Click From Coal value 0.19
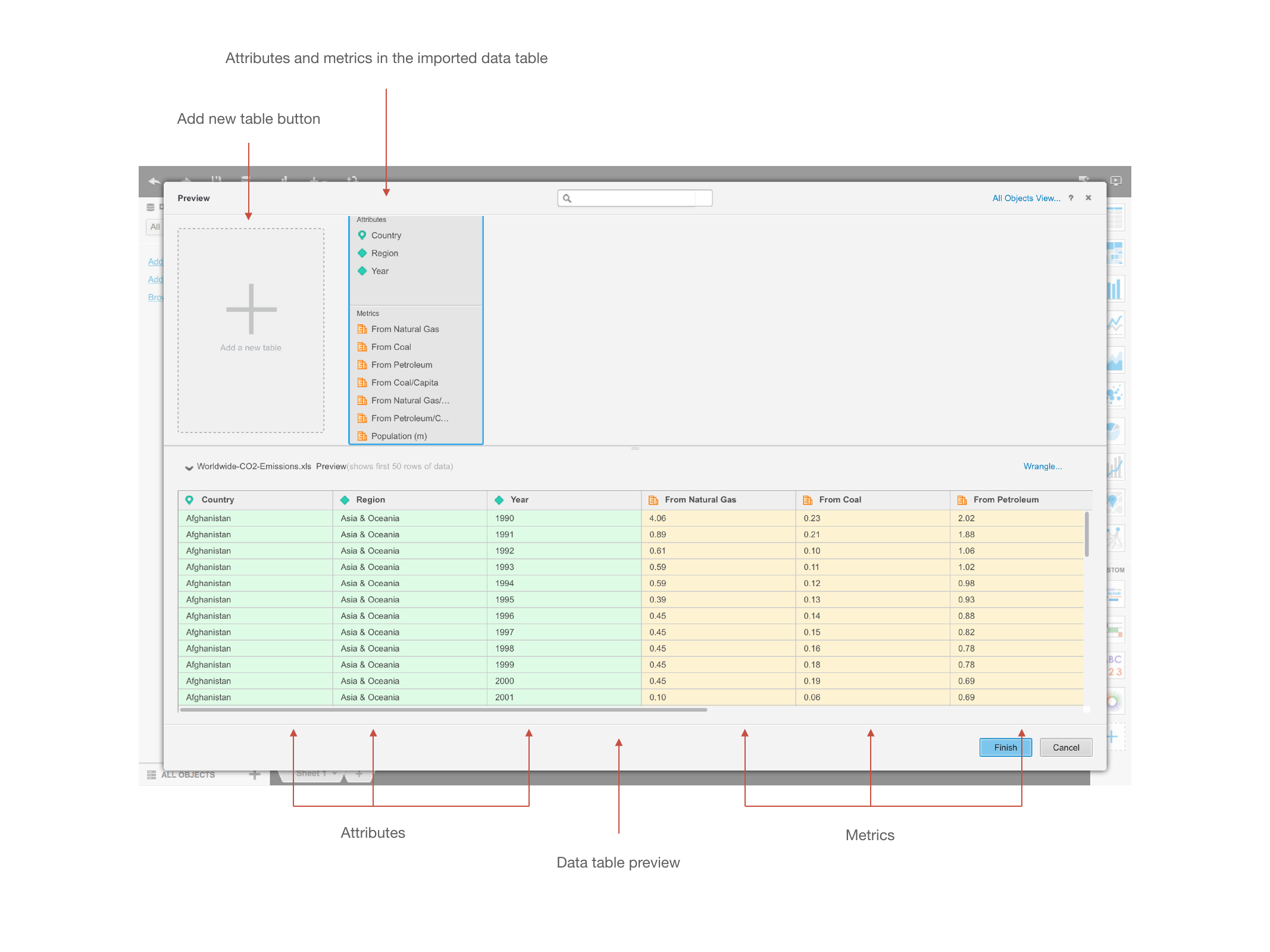The image size is (1270, 952). (873, 681)
